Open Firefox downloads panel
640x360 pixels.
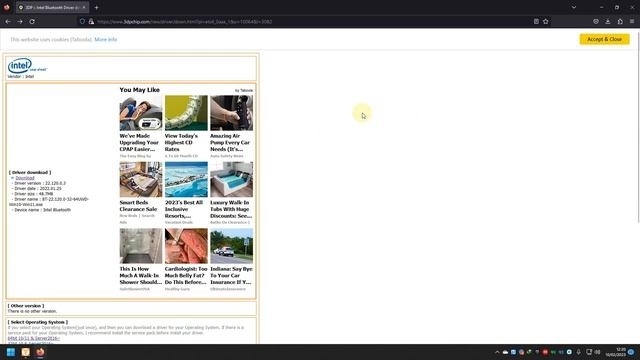(x=608, y=22)
